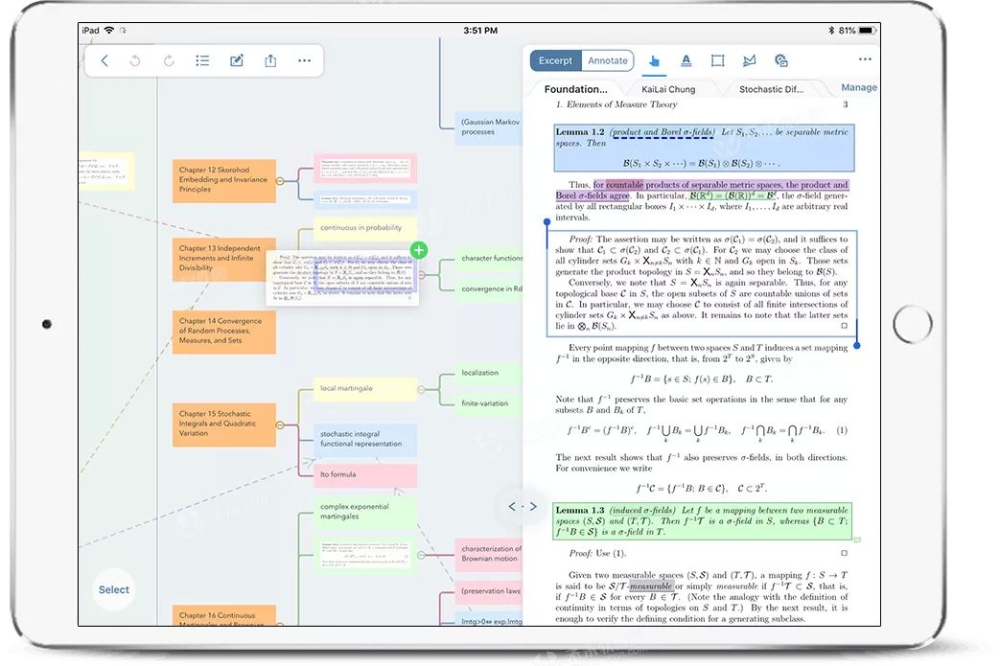Collapse Chapter 12 Skorohod node branch

[279, 181]
